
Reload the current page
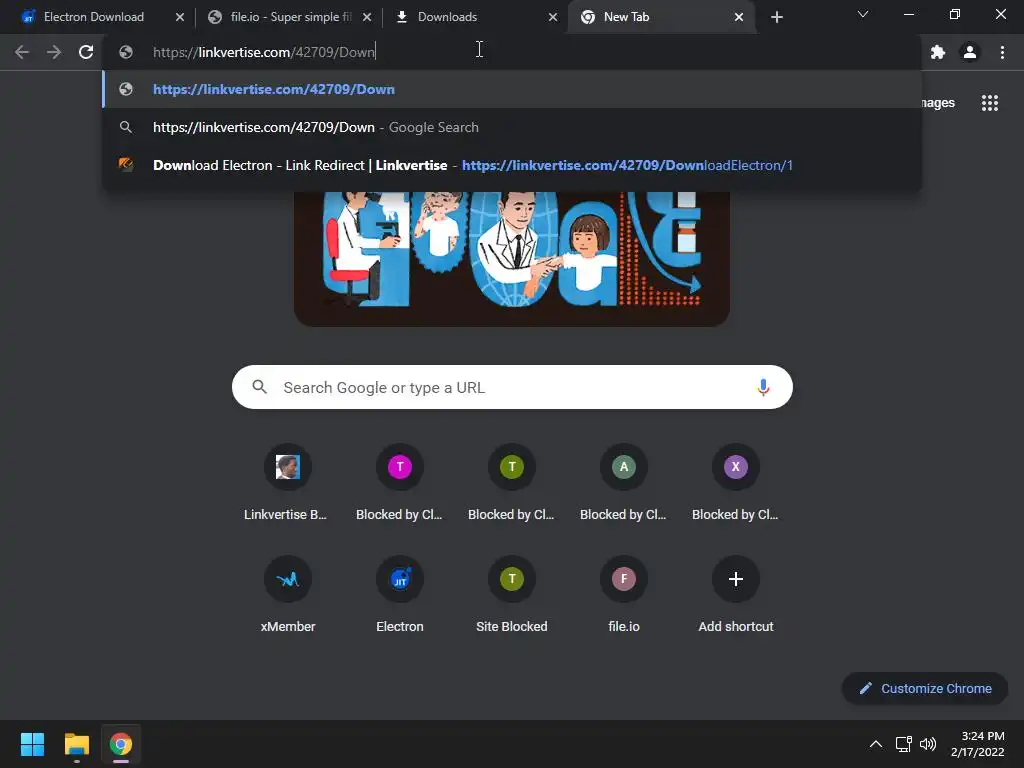86,52
